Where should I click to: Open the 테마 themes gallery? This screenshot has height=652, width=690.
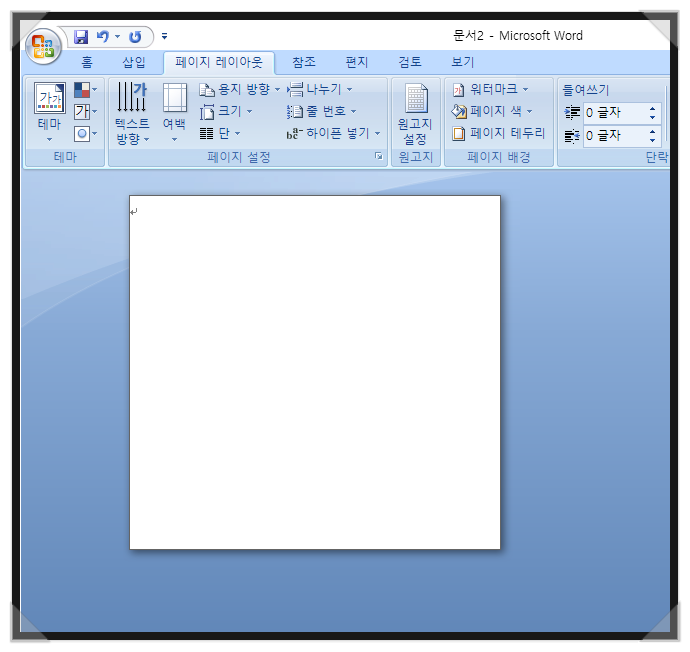pyautogui.click(x=50, y=112)
